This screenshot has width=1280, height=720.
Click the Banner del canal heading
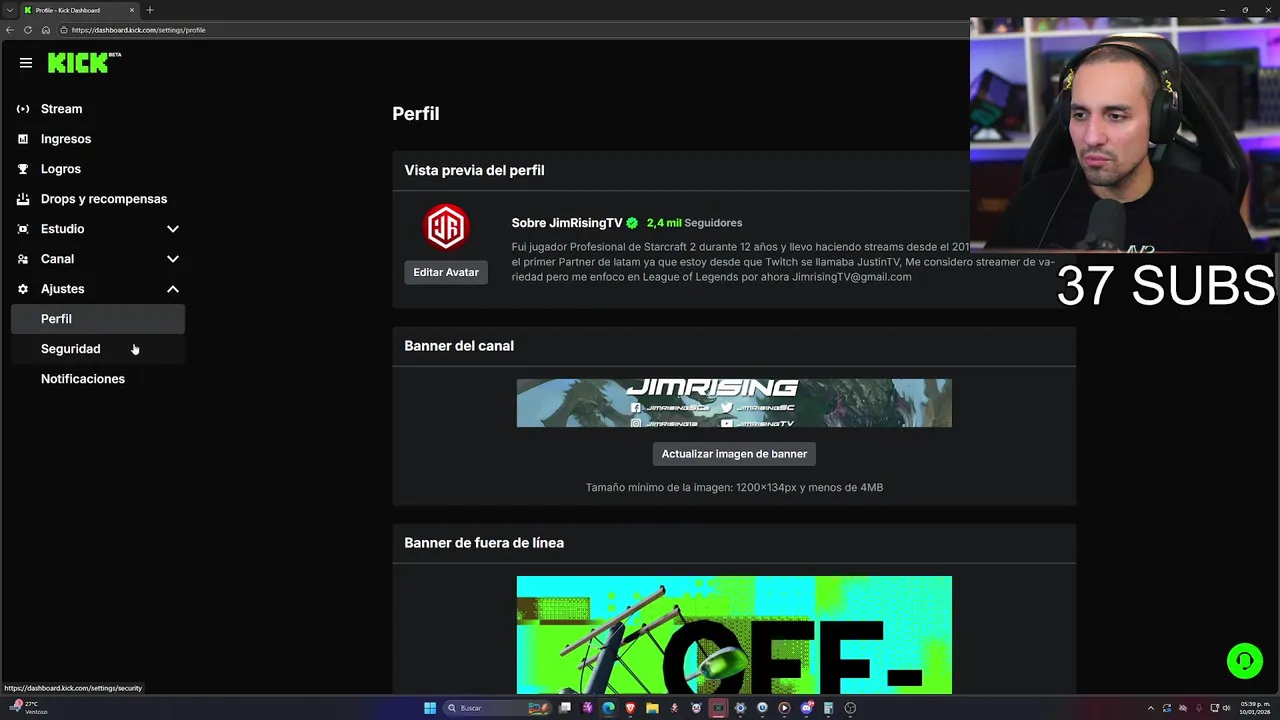(459, 346)
